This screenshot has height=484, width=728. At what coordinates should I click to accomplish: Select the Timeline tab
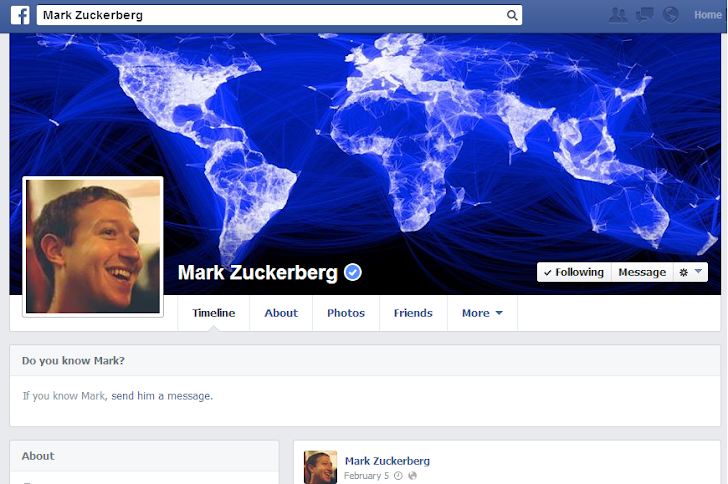click(x=214, y=313)
